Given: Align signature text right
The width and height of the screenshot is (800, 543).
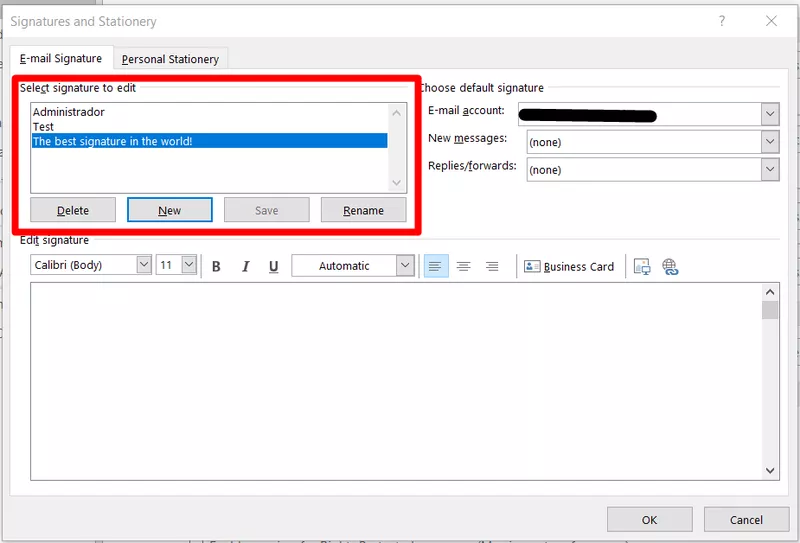Looking at the screenshot, I should click(492, 266).
